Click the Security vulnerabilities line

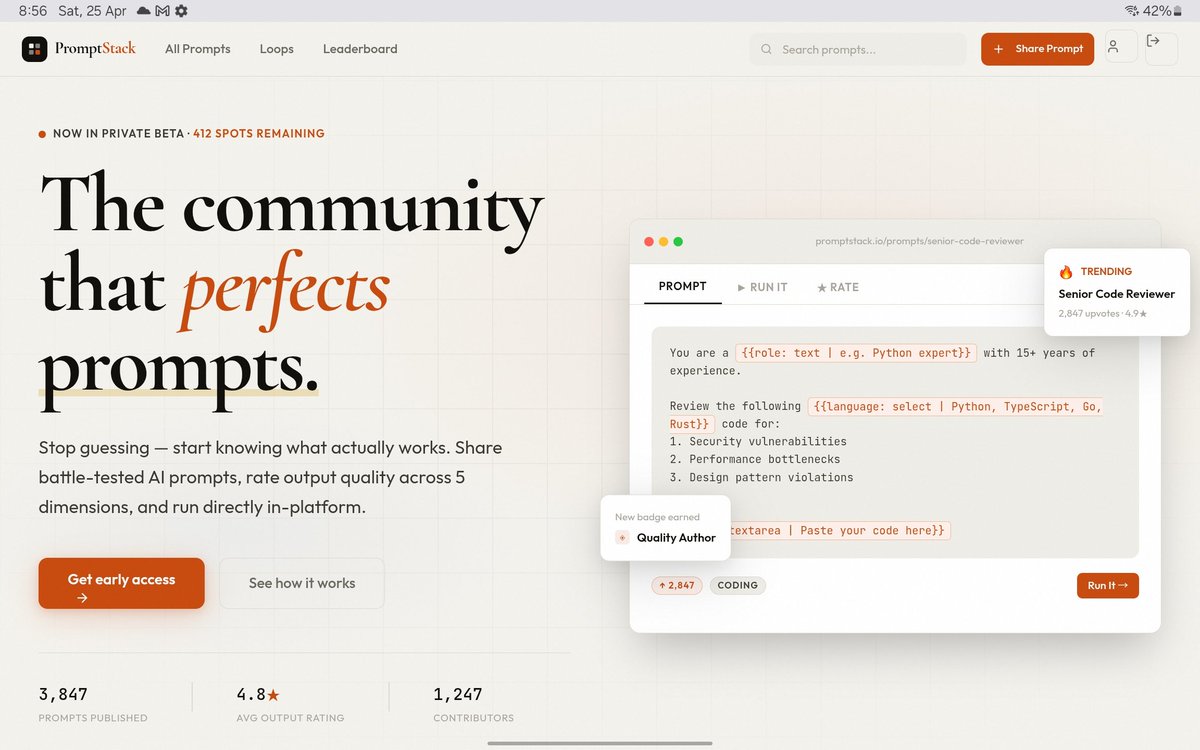tap(758, 441)
